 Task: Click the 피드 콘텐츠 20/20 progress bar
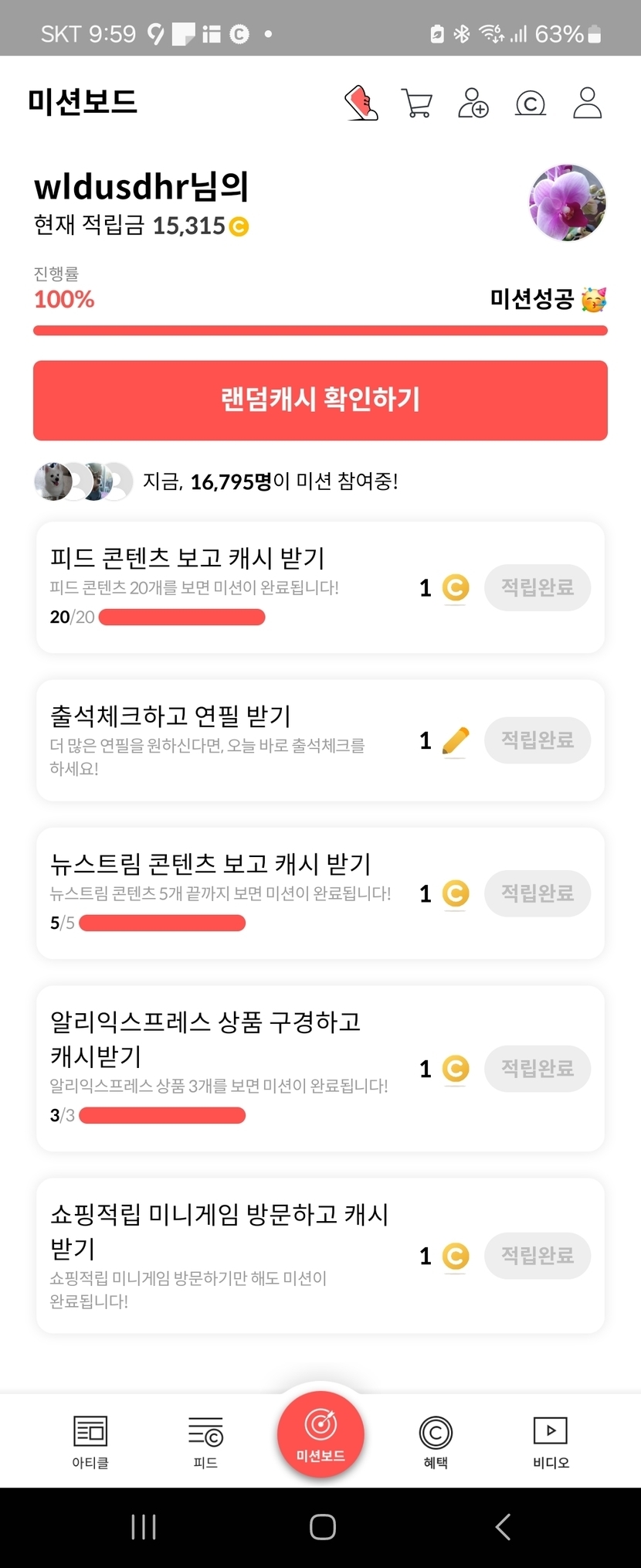[x=182, y=617]
